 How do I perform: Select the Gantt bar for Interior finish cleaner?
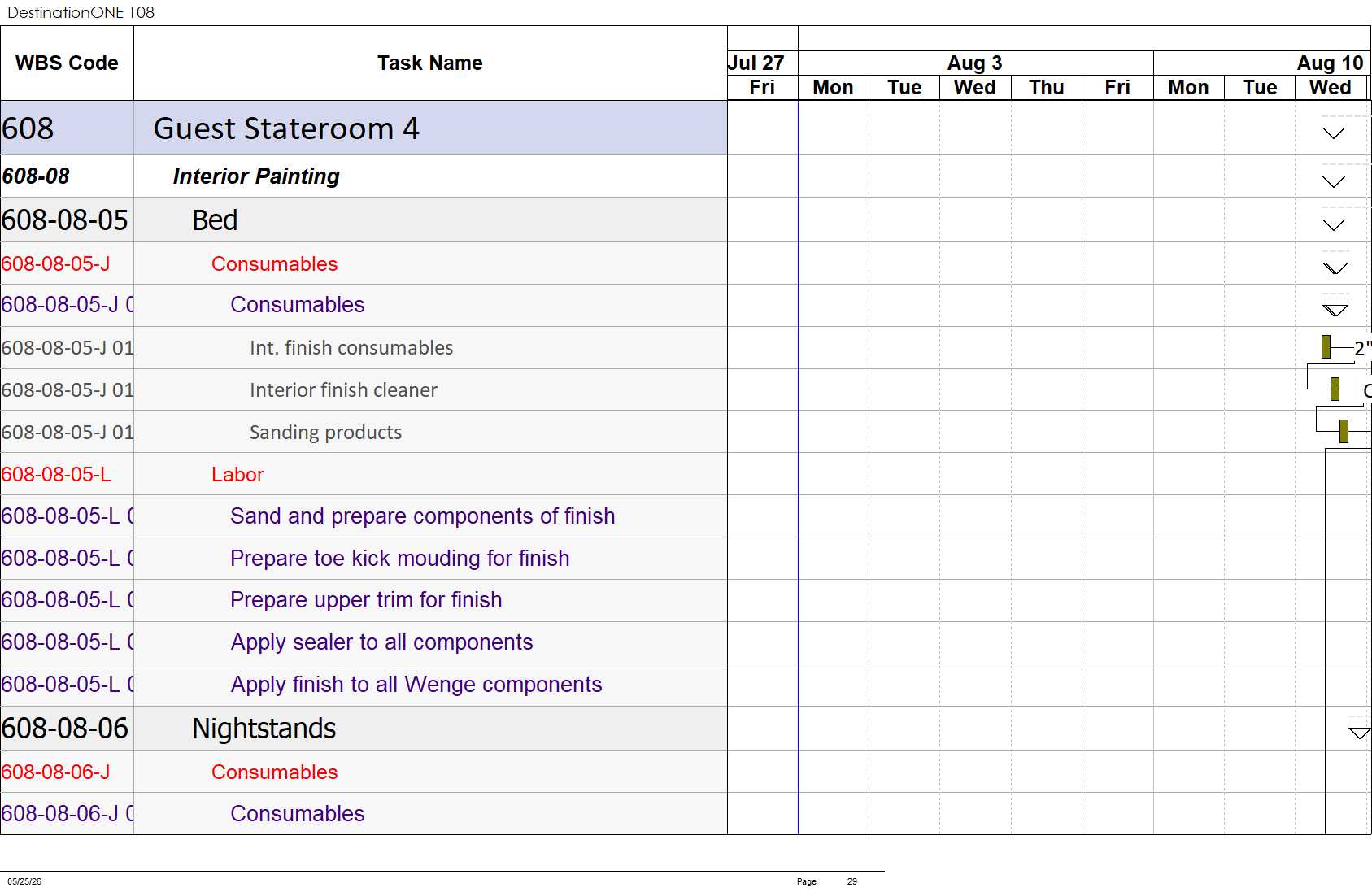click(x=1335, y=389)
